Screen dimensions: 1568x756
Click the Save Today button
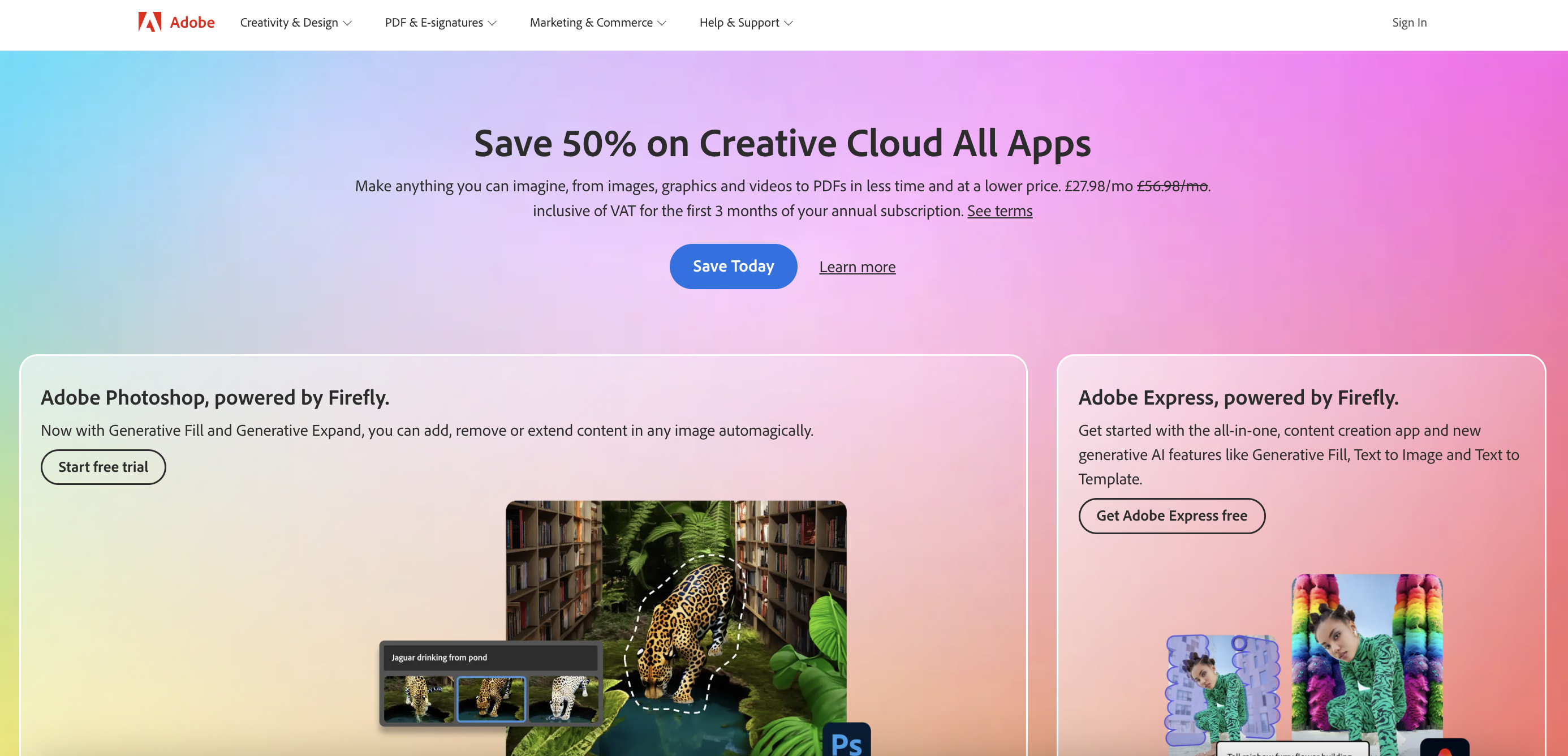(x=733, y=266)
